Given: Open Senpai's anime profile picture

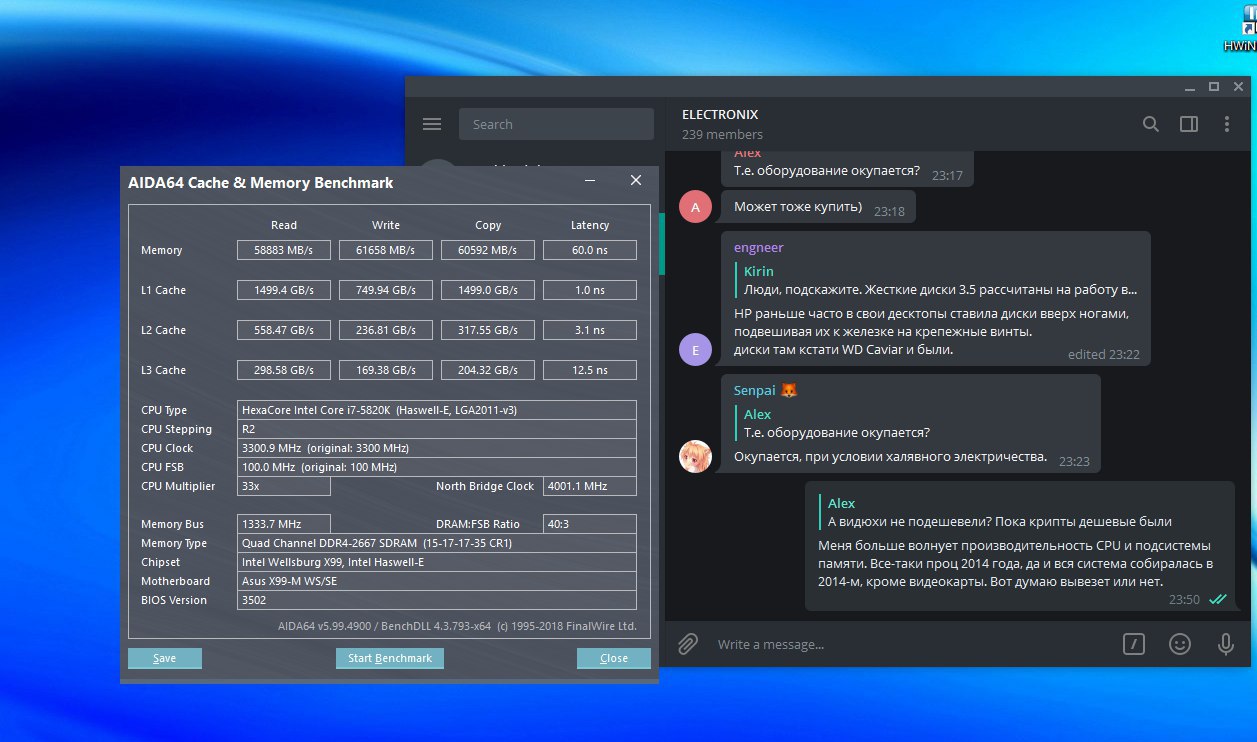Looking at the screenshot, I should coord(695,456).
